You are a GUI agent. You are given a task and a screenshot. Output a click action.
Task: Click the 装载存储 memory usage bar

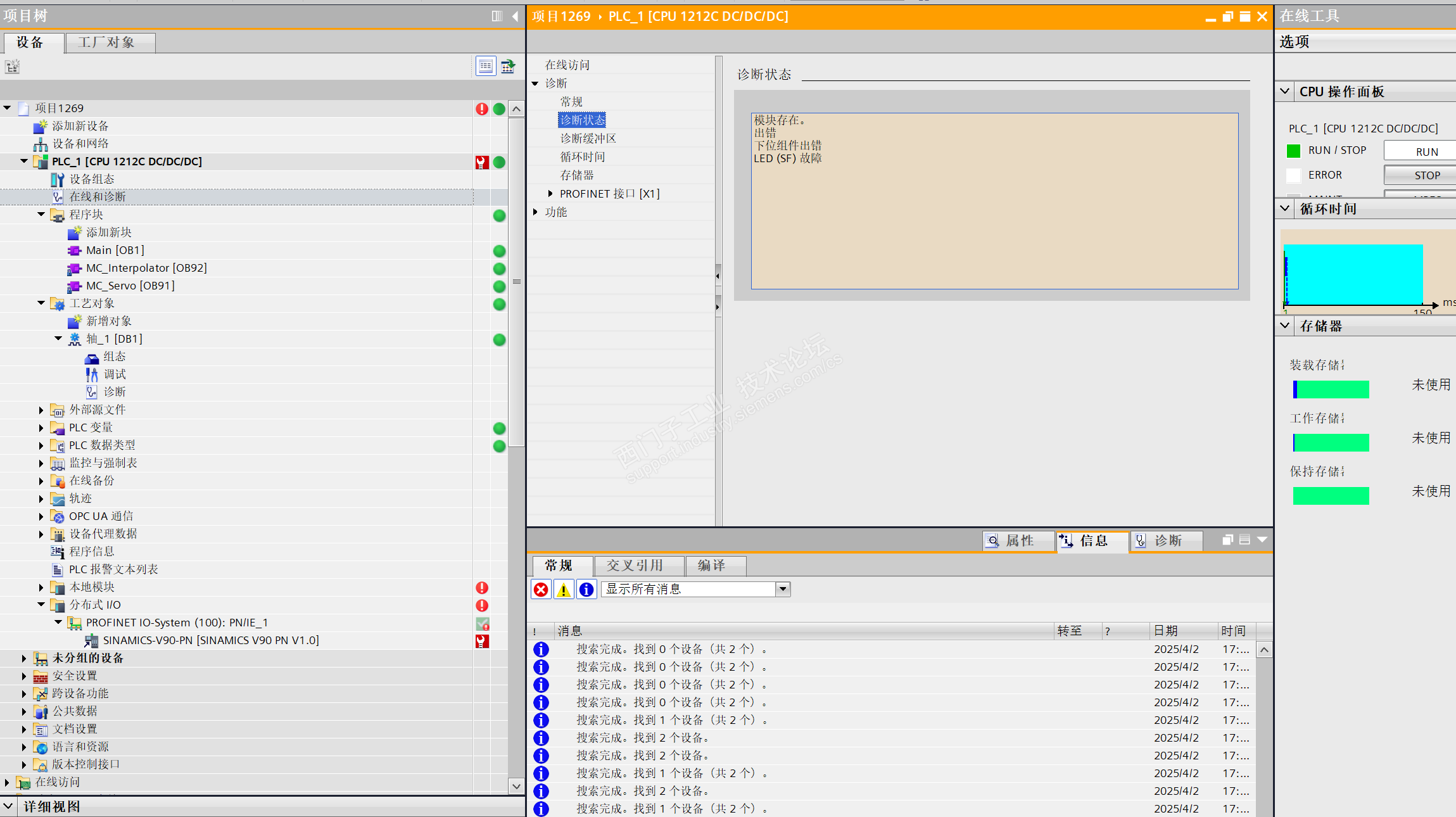(1331, 389)
